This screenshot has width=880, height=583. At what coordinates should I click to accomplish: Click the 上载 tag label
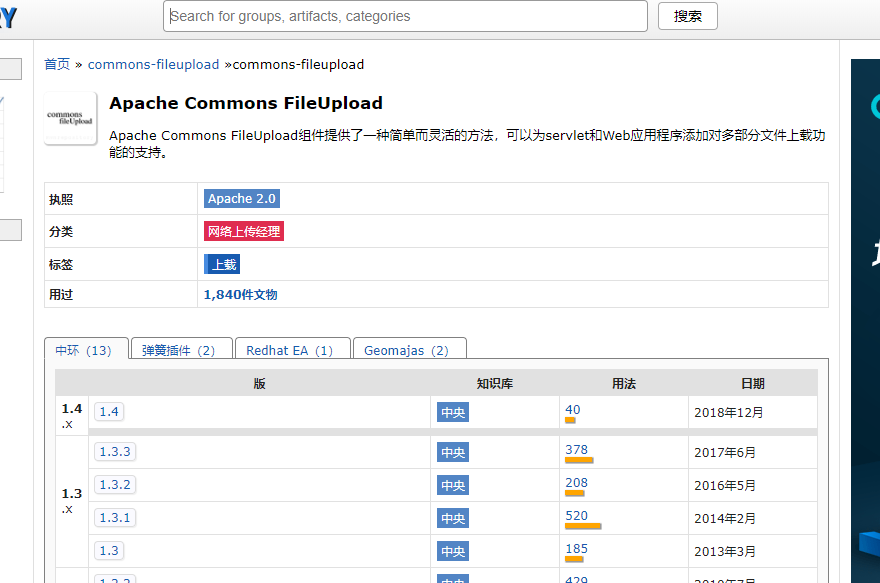point(222,264)
